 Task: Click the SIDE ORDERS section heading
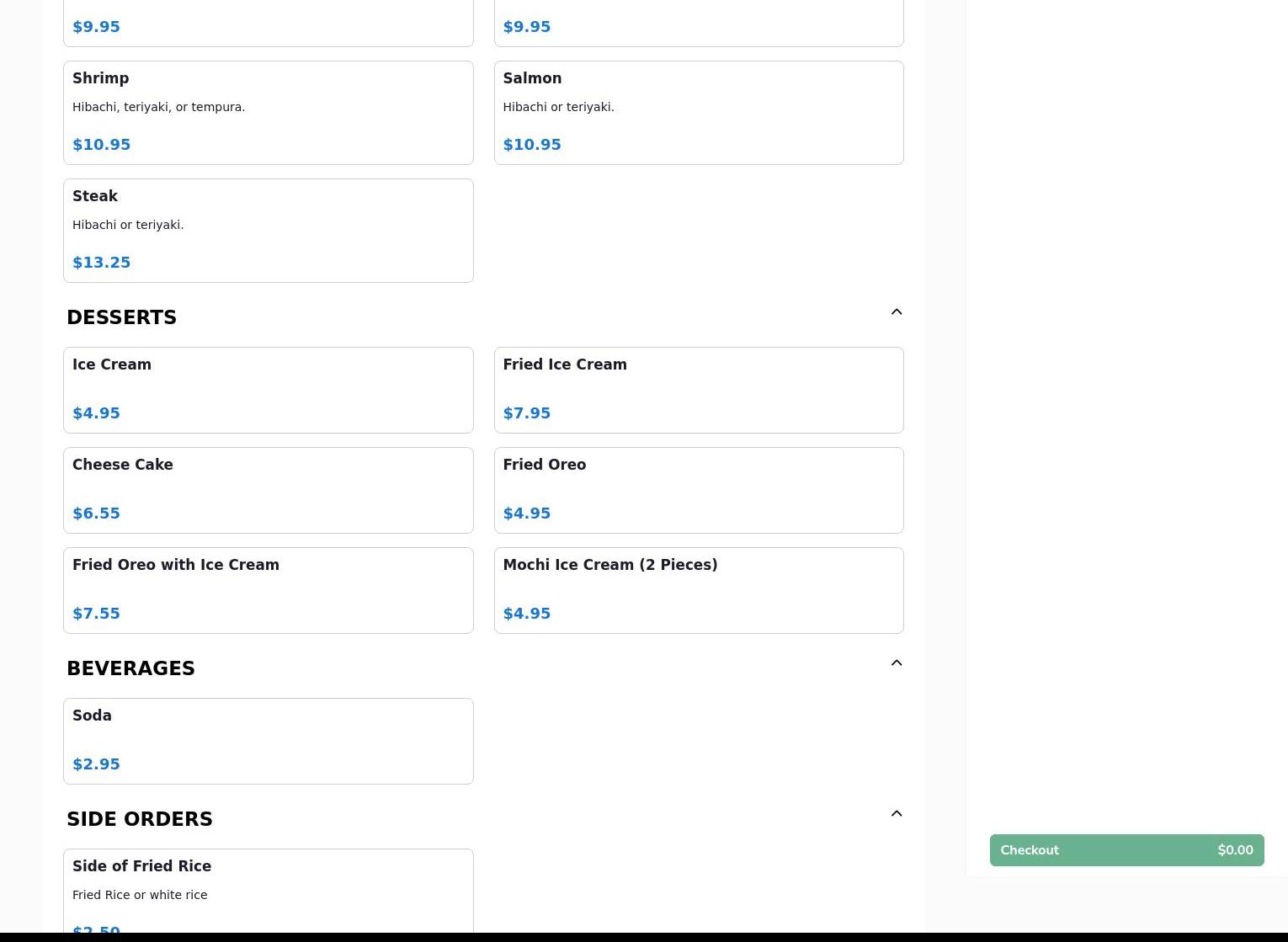(x=140, y=819)
